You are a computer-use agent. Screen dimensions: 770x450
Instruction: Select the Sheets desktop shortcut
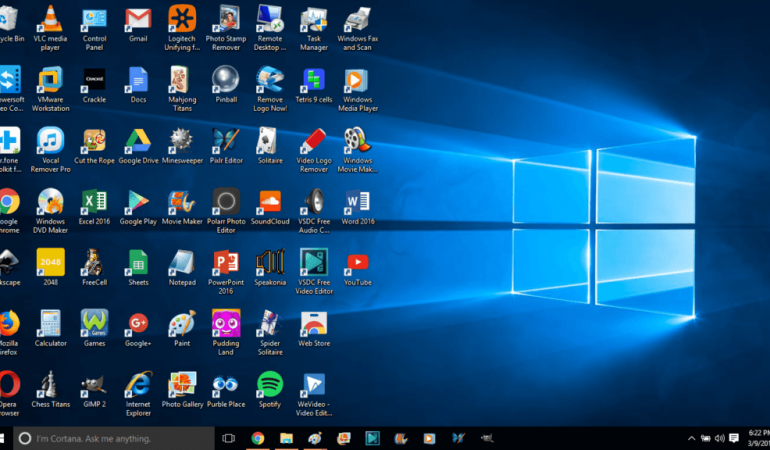138,262
